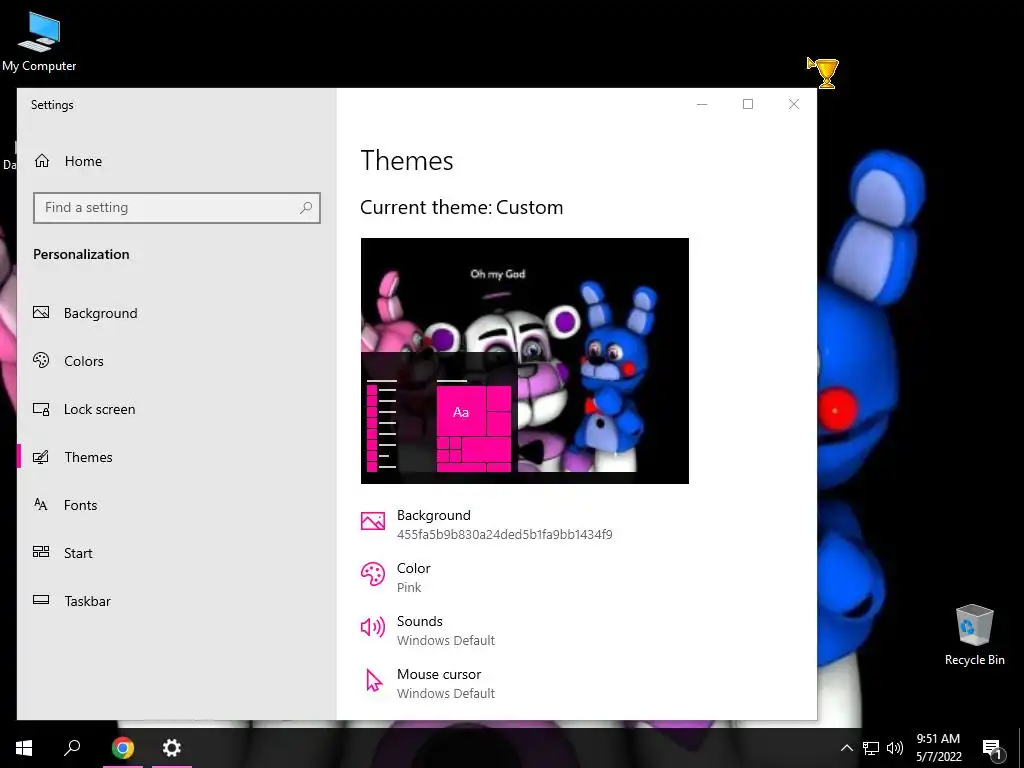Viewport: 1024px width, 768px height.
Task: Open Google Chrome from the taskbar
Action: tap(122, 748)
